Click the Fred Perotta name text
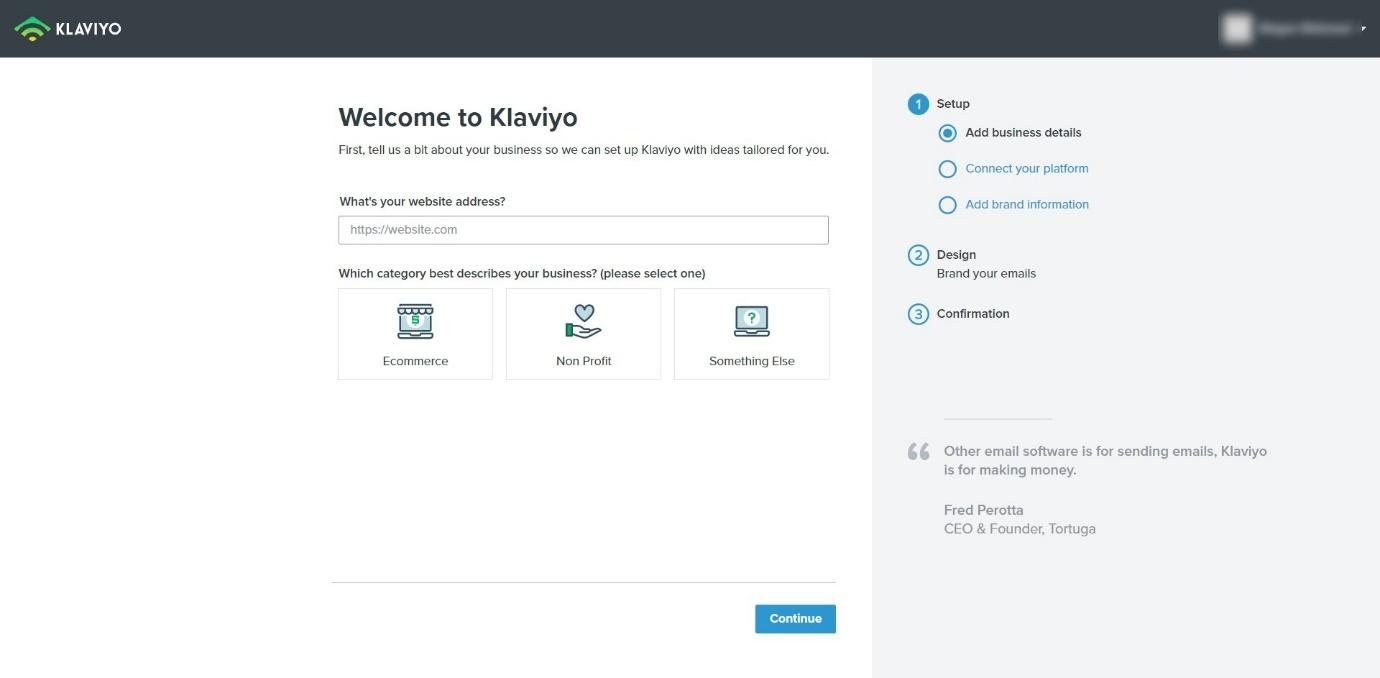The height and width of the screenshot is (678, 1380). point(984,510)
